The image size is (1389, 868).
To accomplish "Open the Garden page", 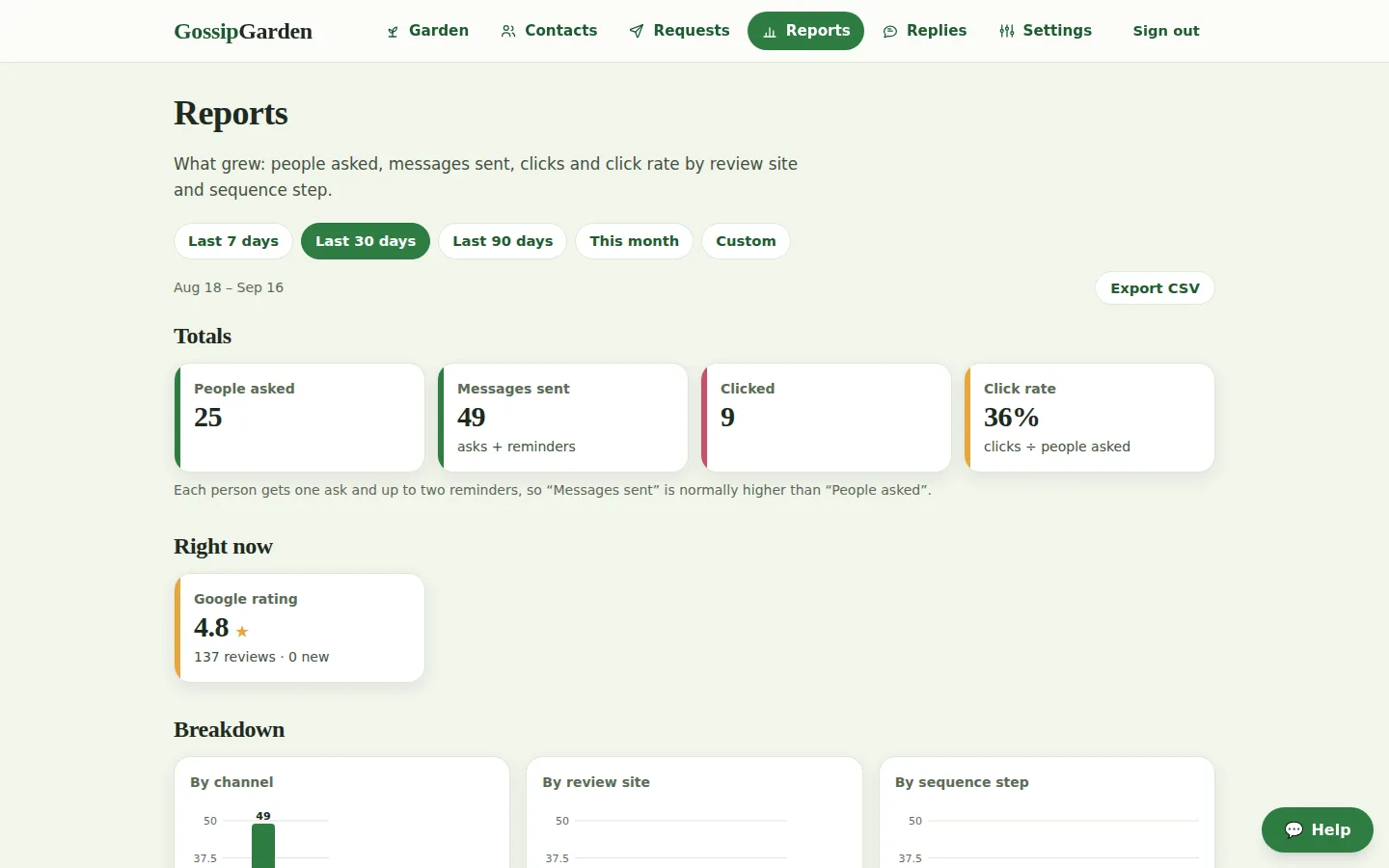I will pos(427,31).
